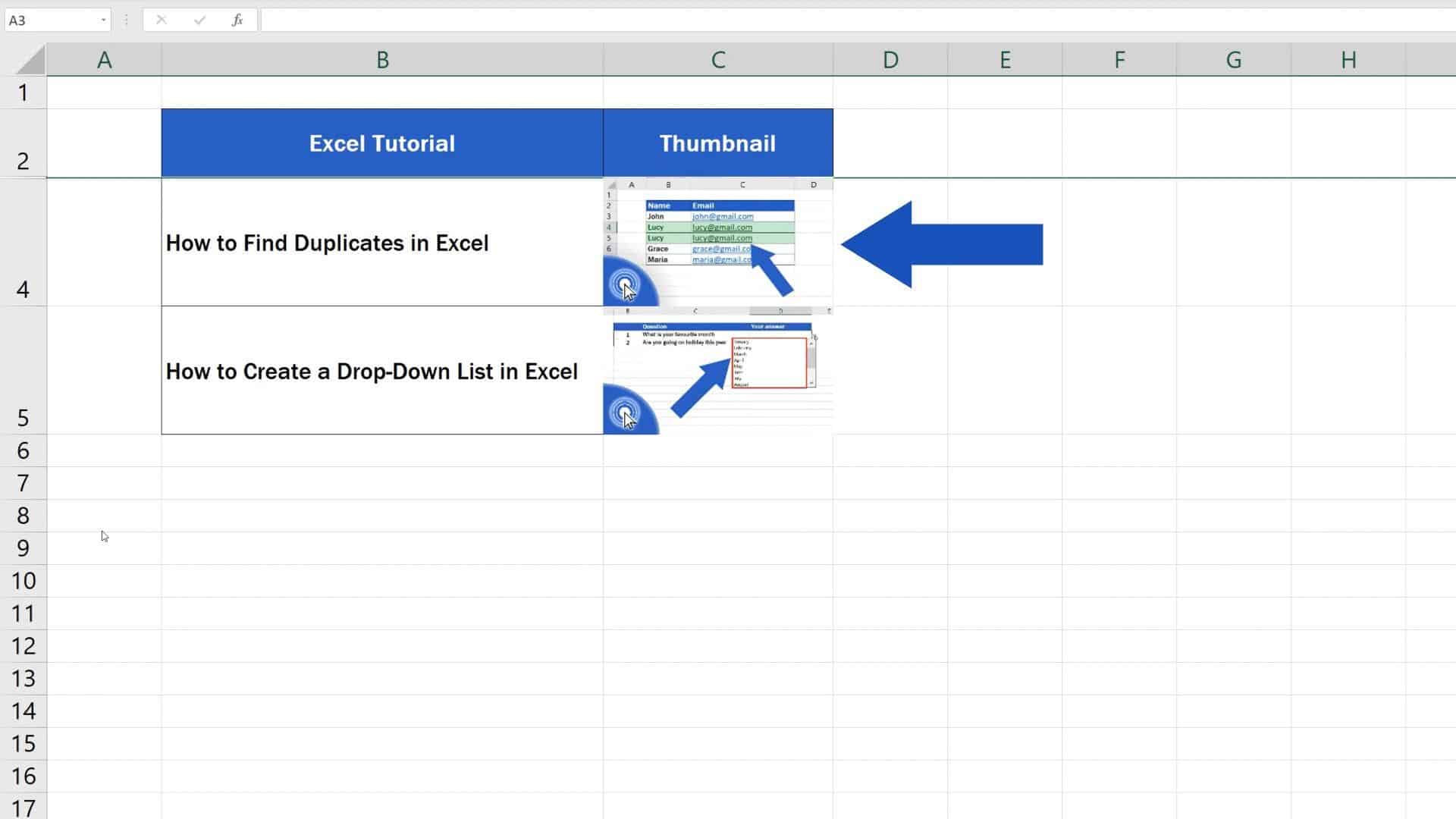The height and width of the screenshot is (819, 1456).
Task: Click the large blue left-pointing arrow shape
Action: [x=941, y=244]
